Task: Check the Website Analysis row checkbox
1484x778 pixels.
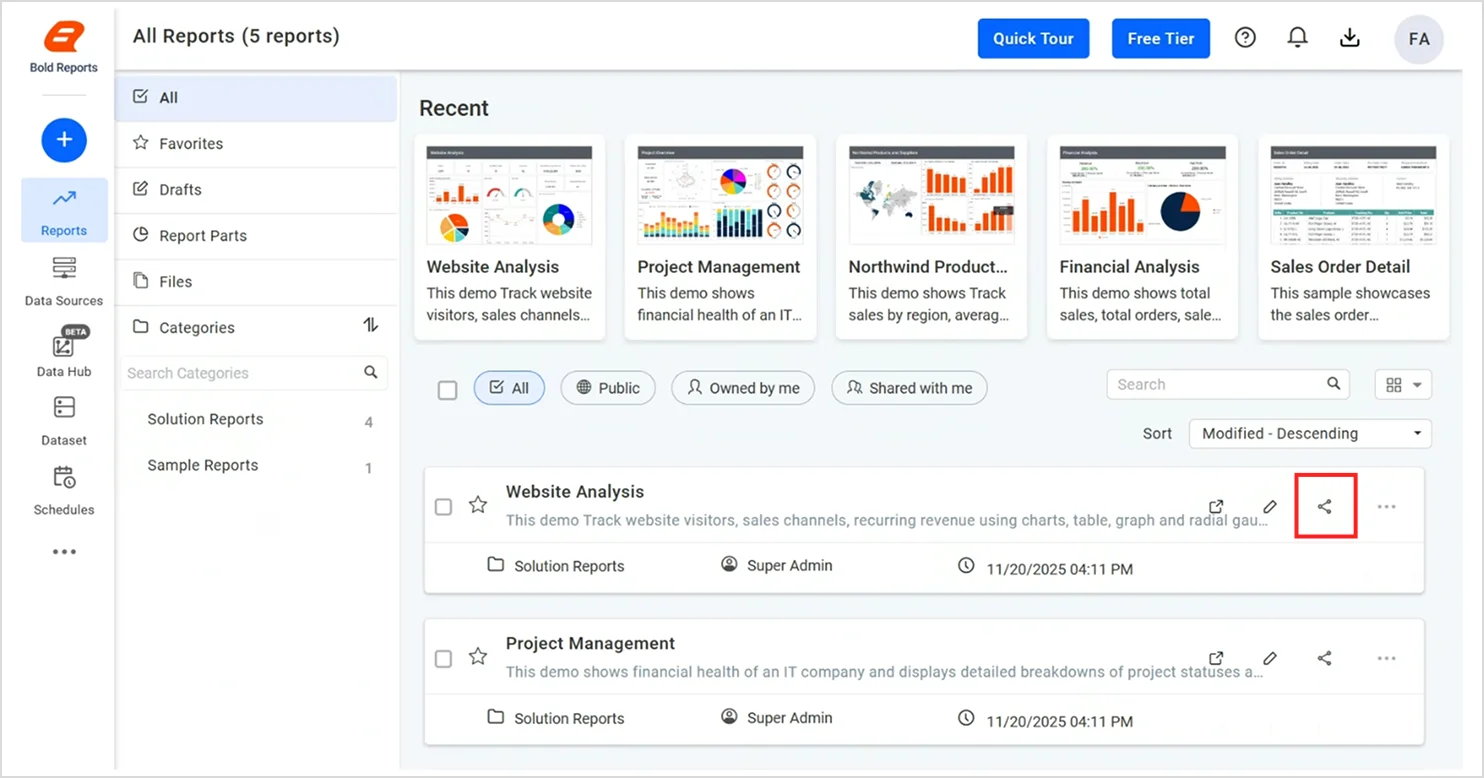Action: tap(443, 507)
